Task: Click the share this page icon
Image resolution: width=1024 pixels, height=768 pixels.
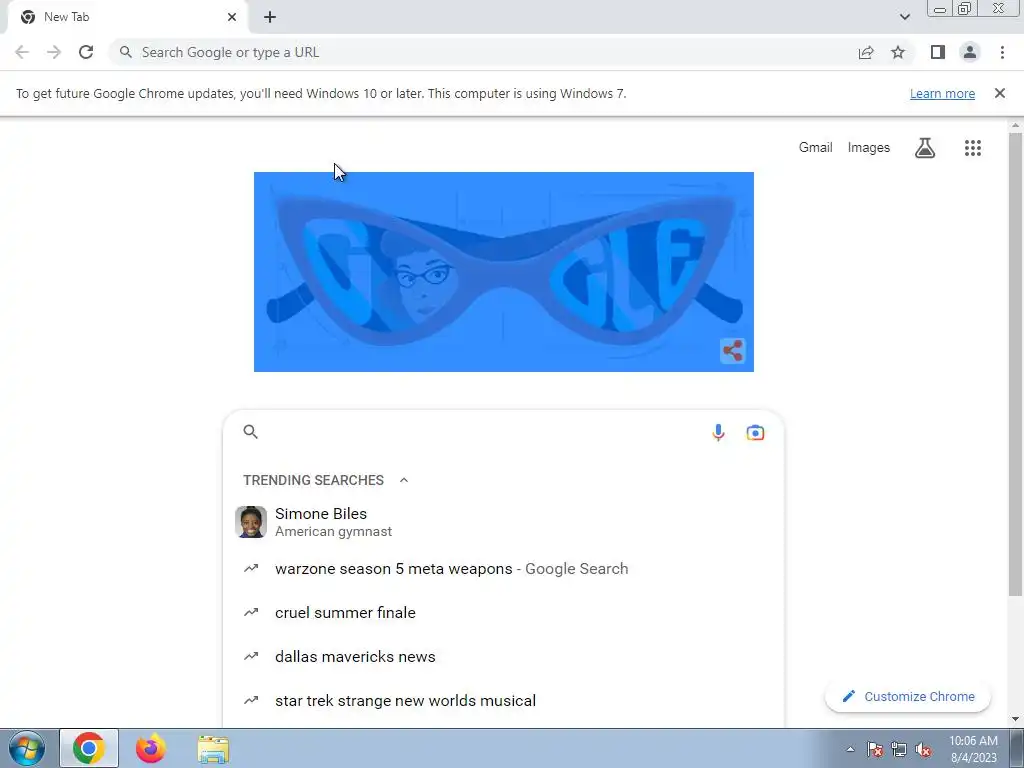Action: click(x=866, y=52)
